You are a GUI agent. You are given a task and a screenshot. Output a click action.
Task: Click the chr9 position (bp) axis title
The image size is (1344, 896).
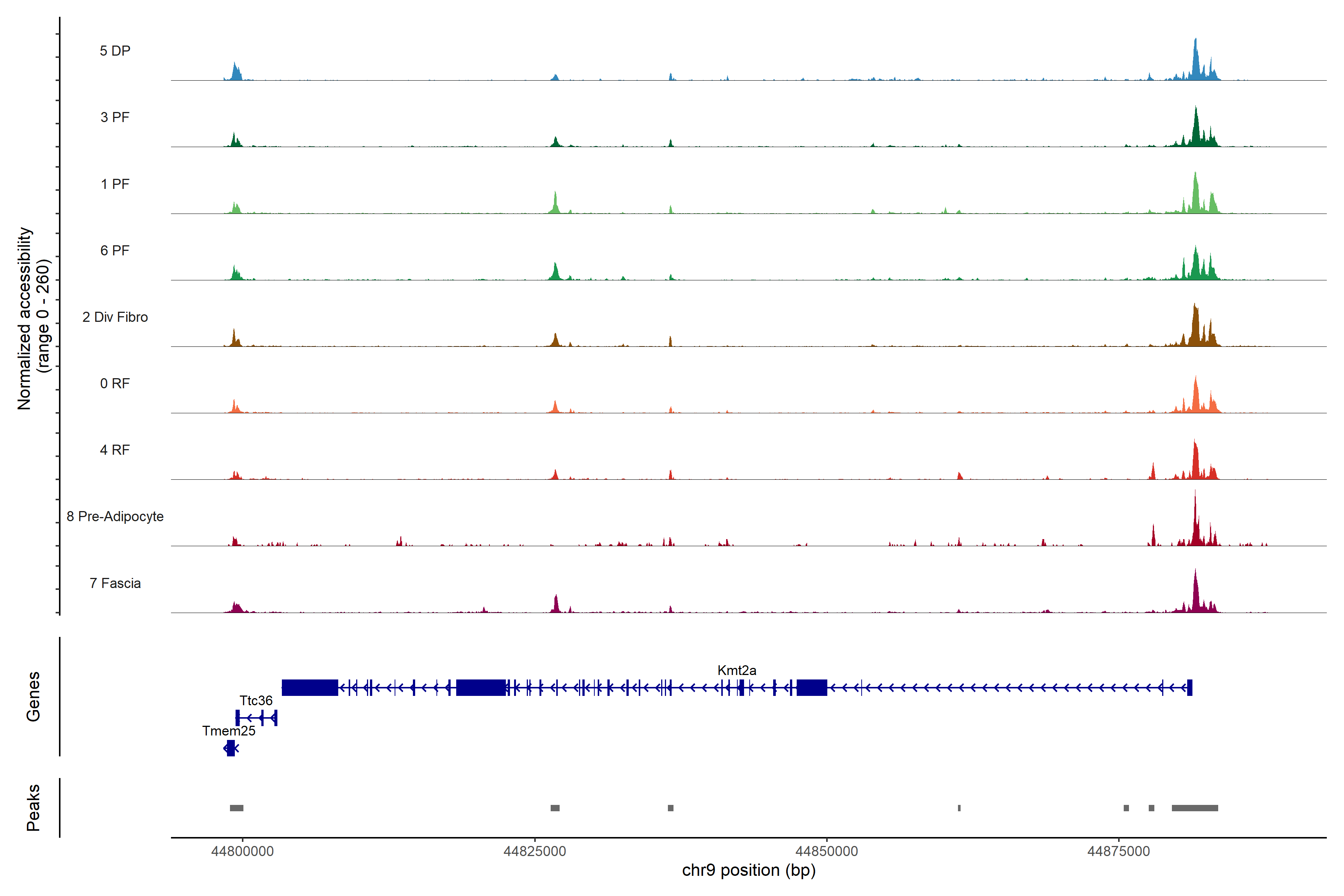749,870
